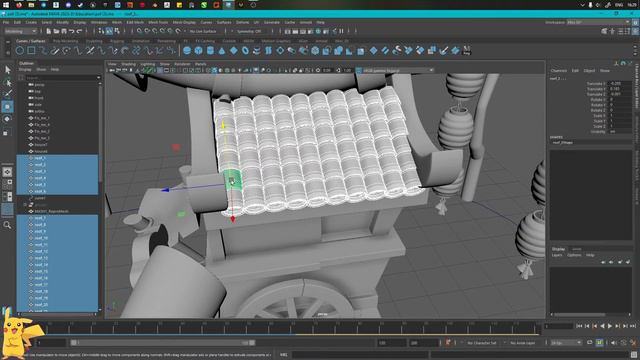This screenshot has height=360, width=640.
Task: Open the outliner search filter dropdown arrow
Action: click(x=98, y=78)
